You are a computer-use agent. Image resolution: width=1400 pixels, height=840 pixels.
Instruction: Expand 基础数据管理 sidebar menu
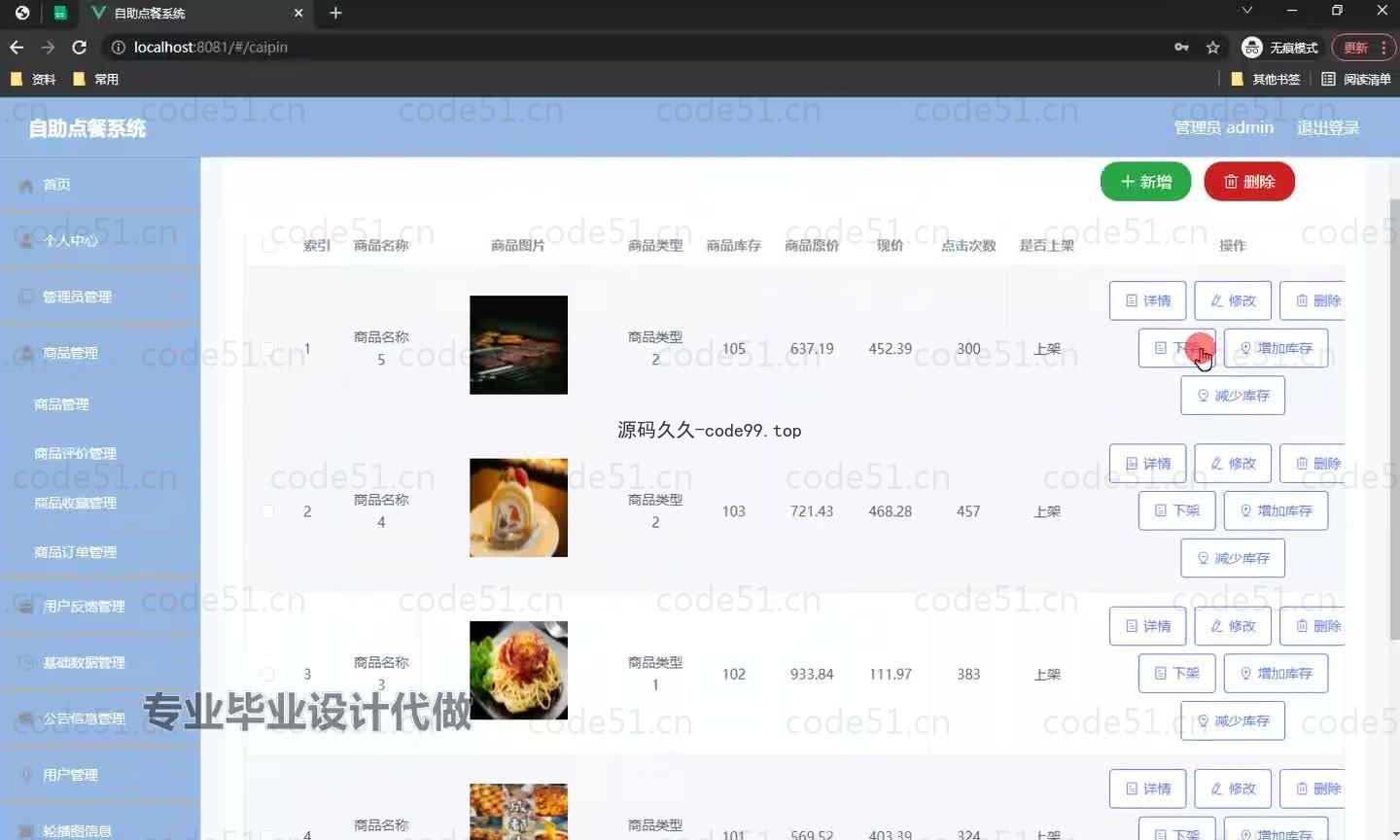[100, 662]
